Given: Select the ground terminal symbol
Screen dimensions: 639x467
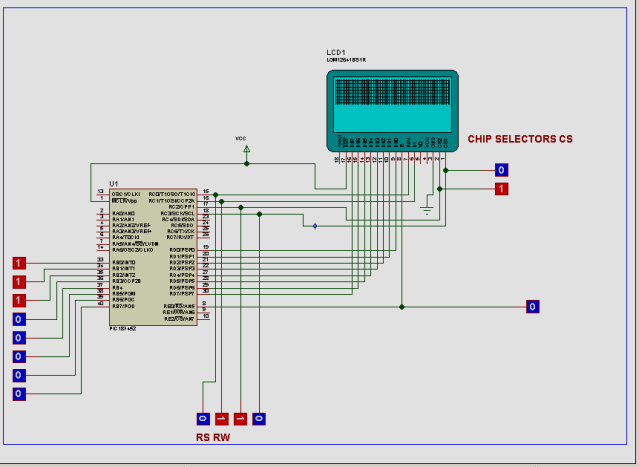Looking at the screenshot, I should click(x=427, y=211).
